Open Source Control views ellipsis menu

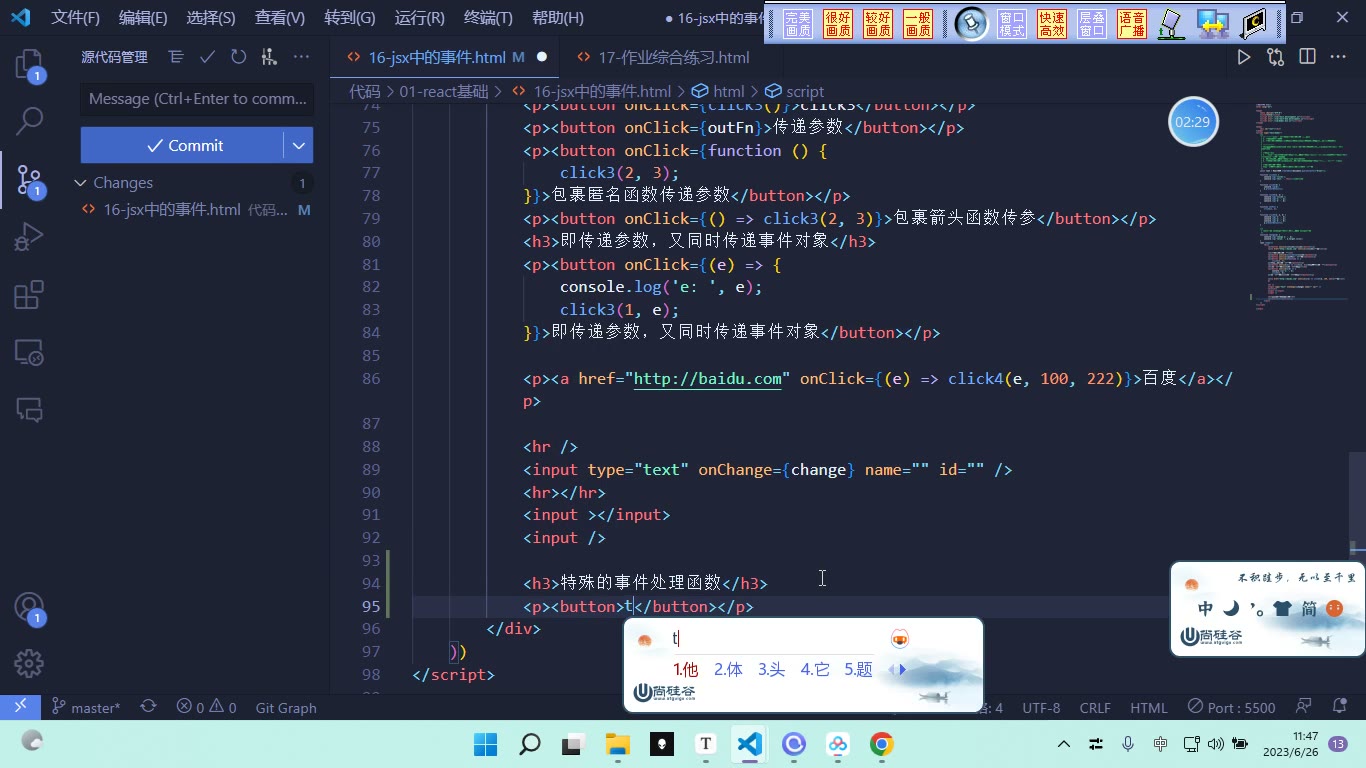[301, 57]
